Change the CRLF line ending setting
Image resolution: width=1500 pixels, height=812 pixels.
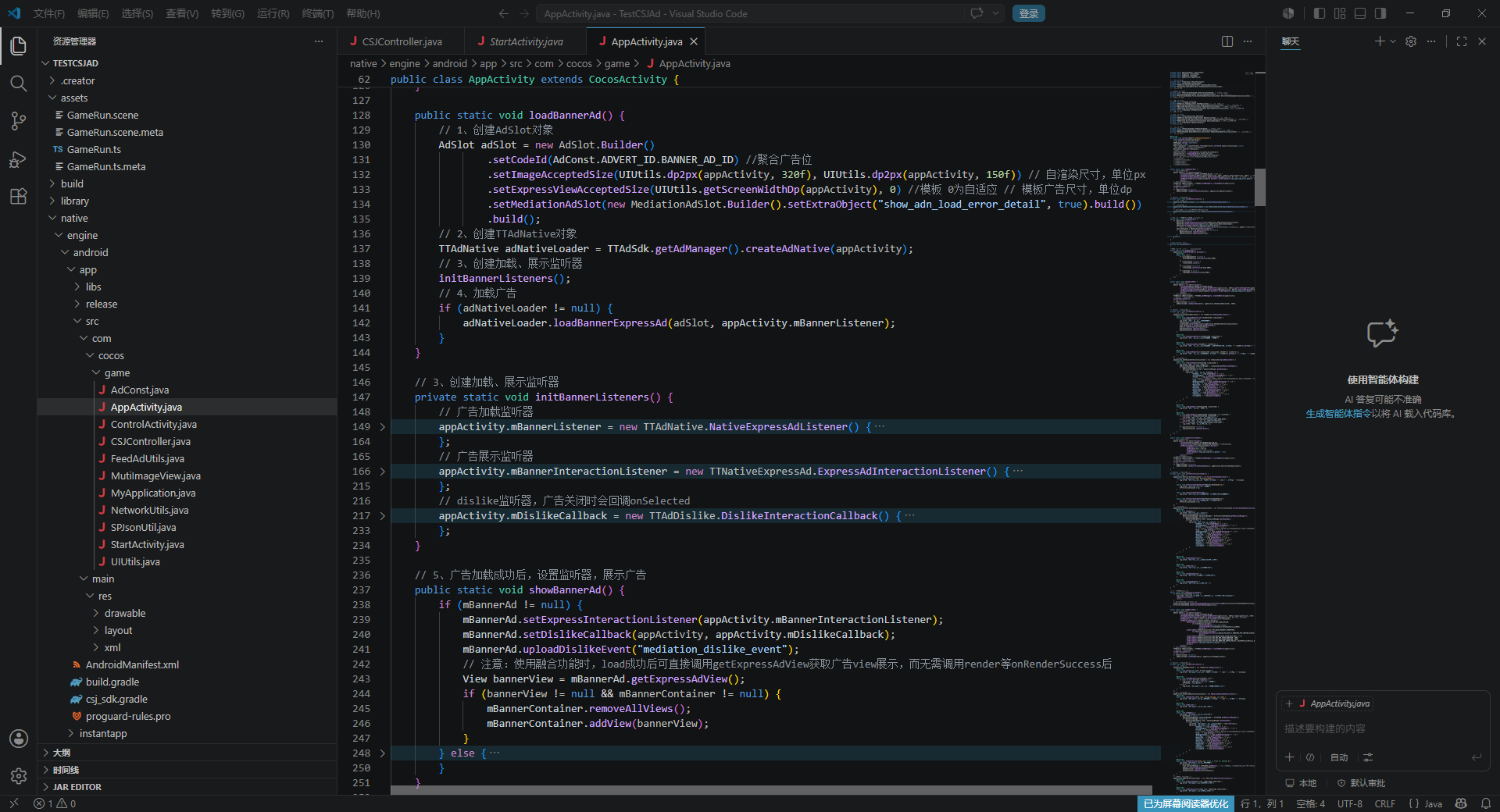pyautogui.click(x=1385, y=803)
